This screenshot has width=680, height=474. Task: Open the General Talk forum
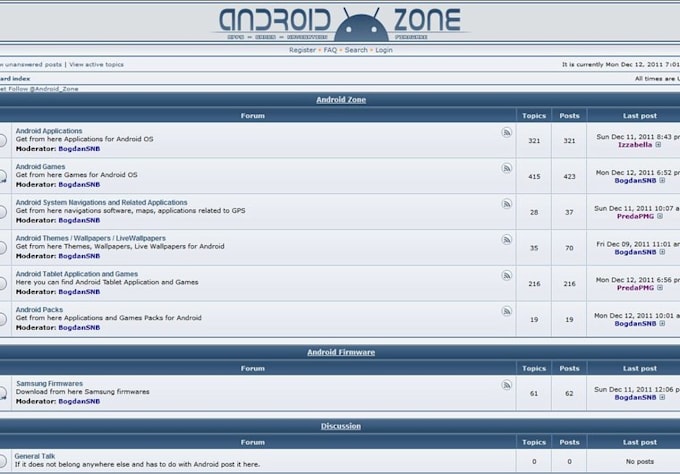[35, 456]
